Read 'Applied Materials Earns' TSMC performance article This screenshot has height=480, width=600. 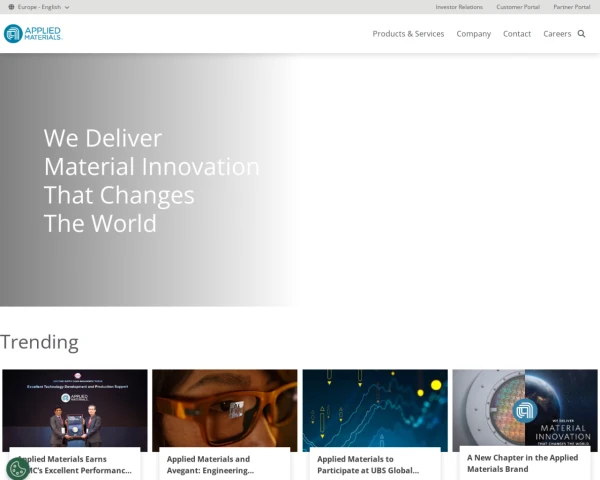pyautogui.click(x=75, y=464)
